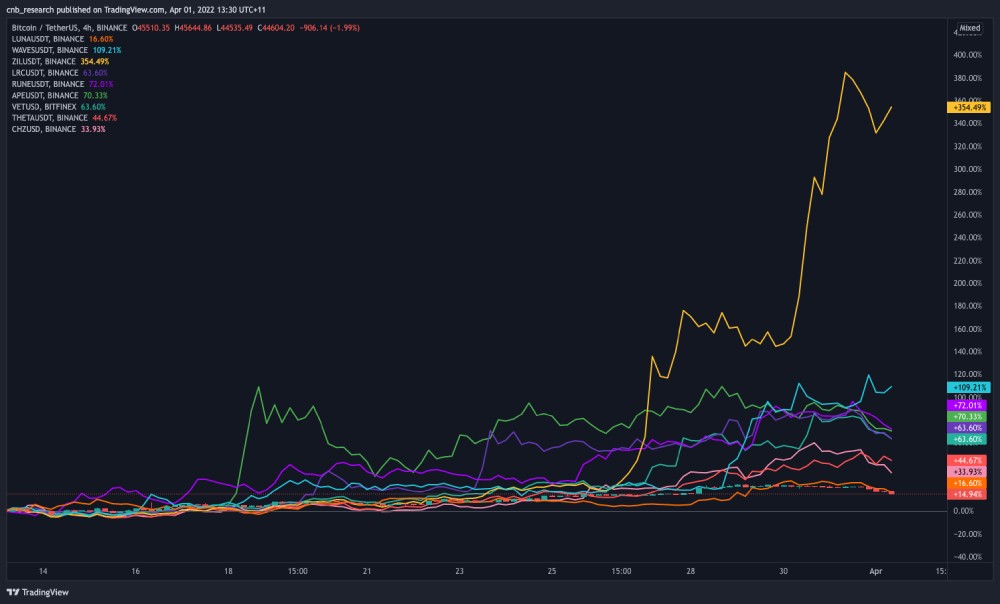
Task: Click the WAVESUSDT 109.21% legend value
Action: (107, 50)
